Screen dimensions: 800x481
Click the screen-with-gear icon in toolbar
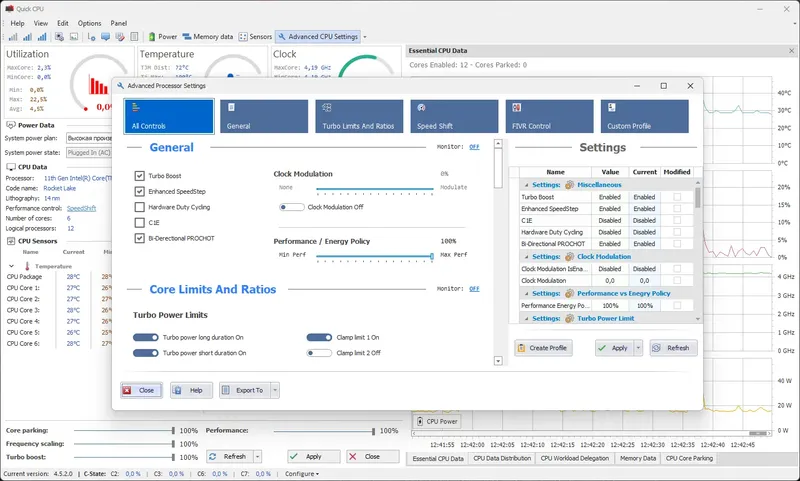pos(59,37)
